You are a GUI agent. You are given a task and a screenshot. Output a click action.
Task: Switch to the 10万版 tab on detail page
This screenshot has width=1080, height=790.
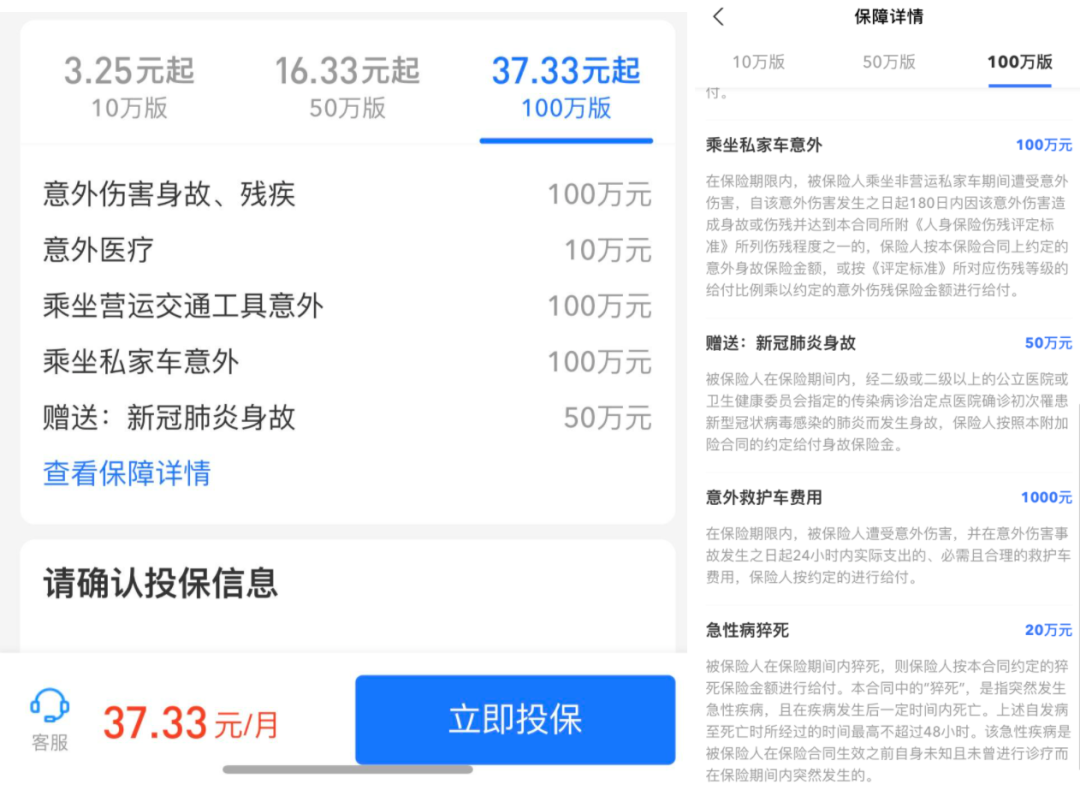758,62
